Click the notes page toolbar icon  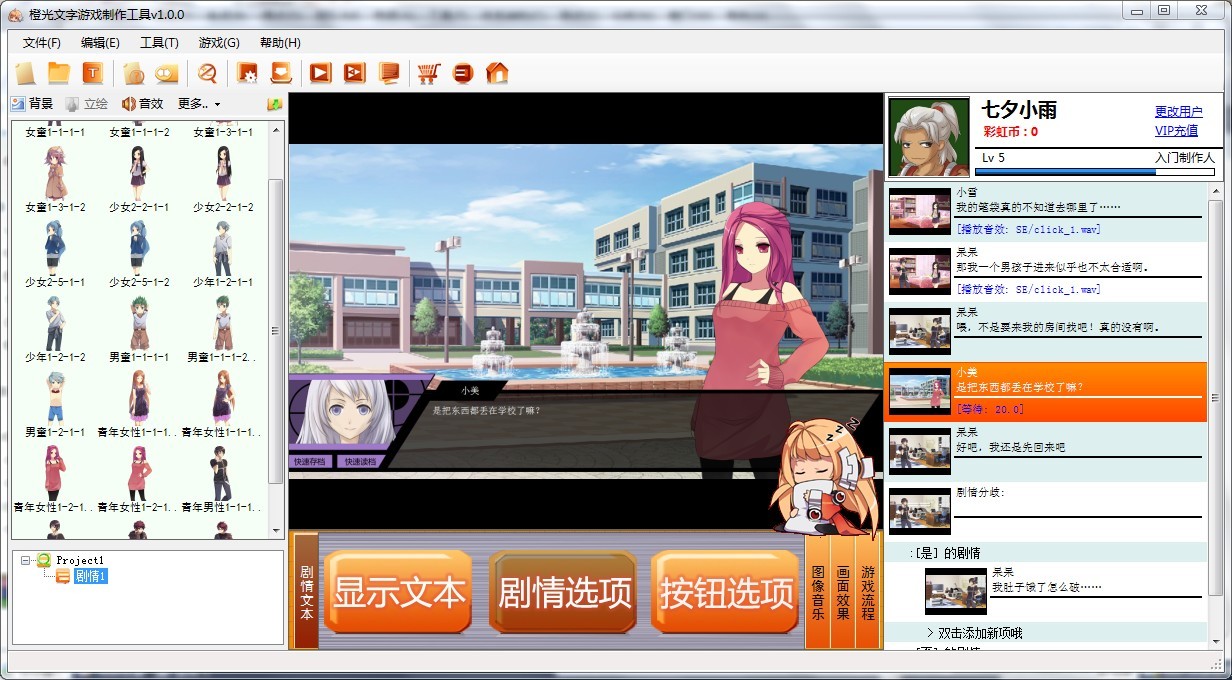tap(389, 73)
